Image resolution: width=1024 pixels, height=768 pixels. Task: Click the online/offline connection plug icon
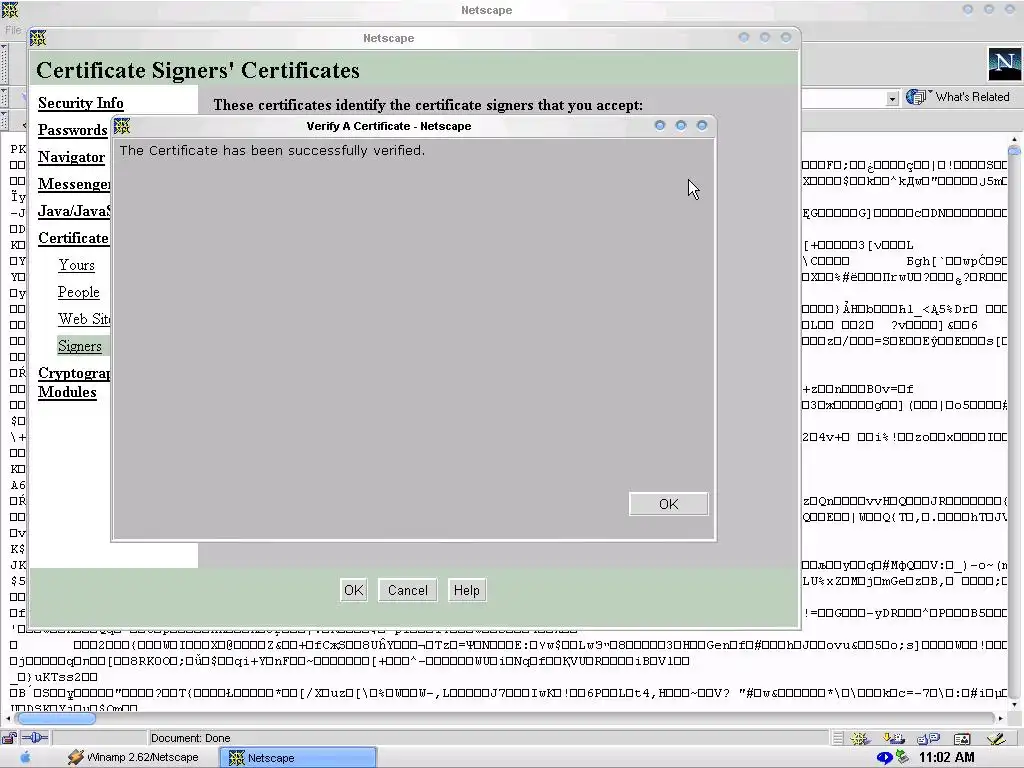(x=35, y=738)
